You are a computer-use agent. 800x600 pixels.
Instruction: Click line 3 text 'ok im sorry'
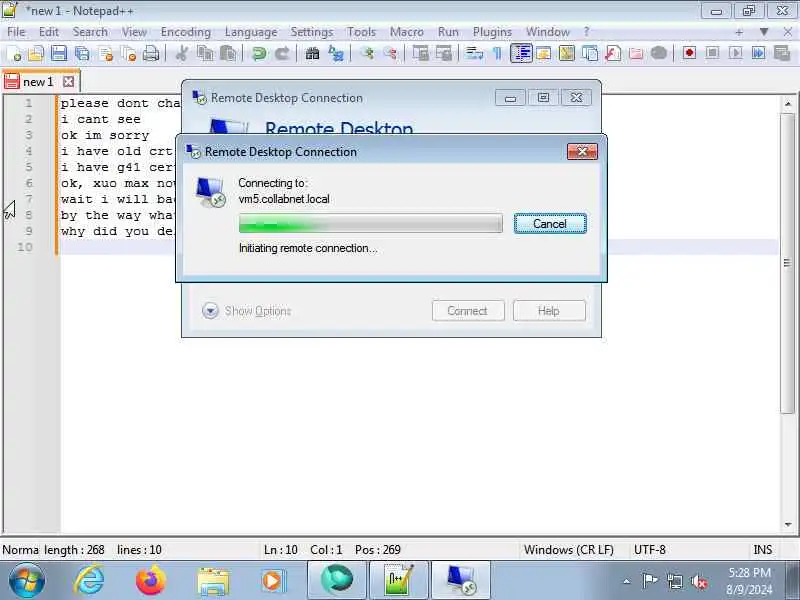click(x=105, y=136)
